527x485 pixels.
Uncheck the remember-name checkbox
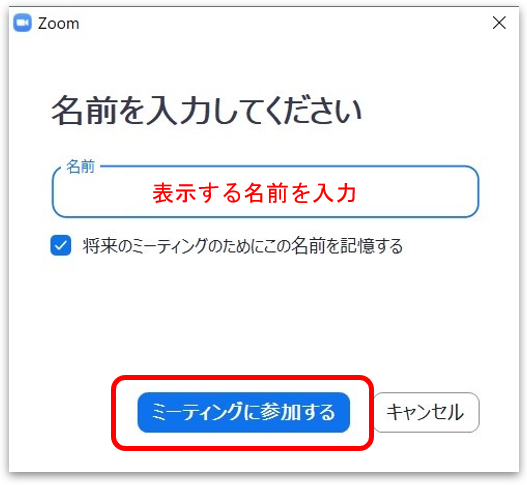61,245
